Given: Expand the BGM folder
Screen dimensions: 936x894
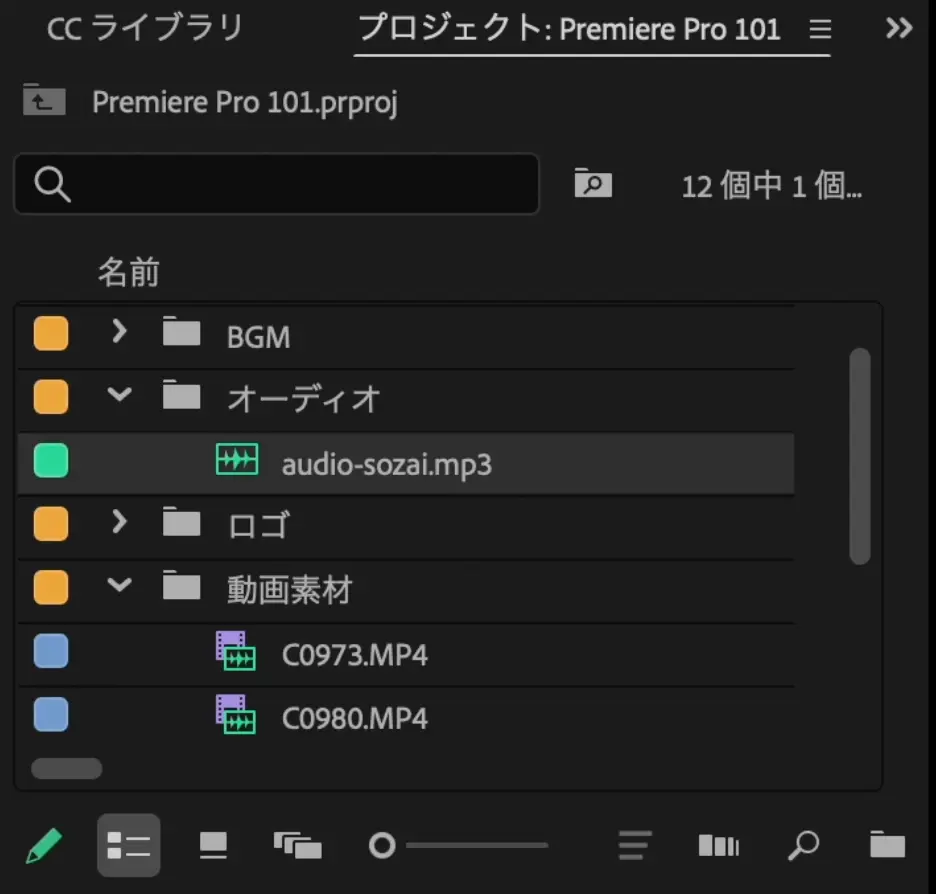Looking at the screenshot, I should pyautogui.click(x=119, y=333).
